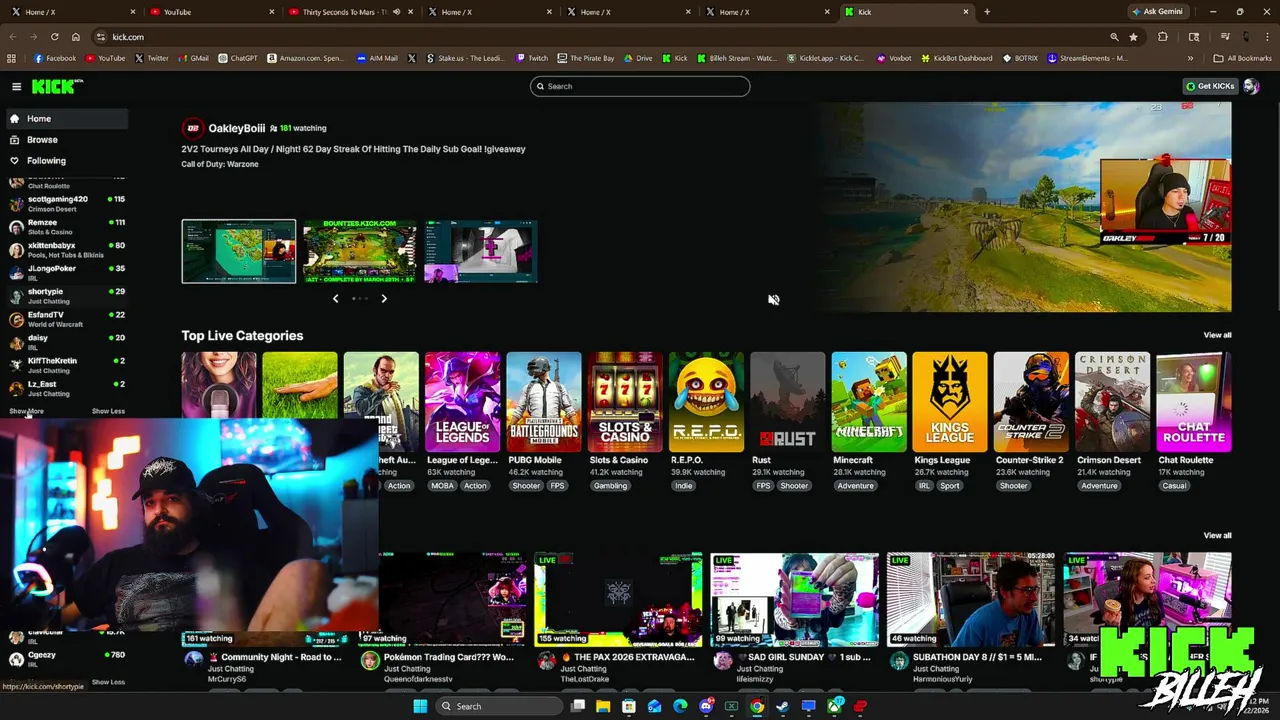
Task: Click the kick.com address bar
Action: (x=600, y=37)
